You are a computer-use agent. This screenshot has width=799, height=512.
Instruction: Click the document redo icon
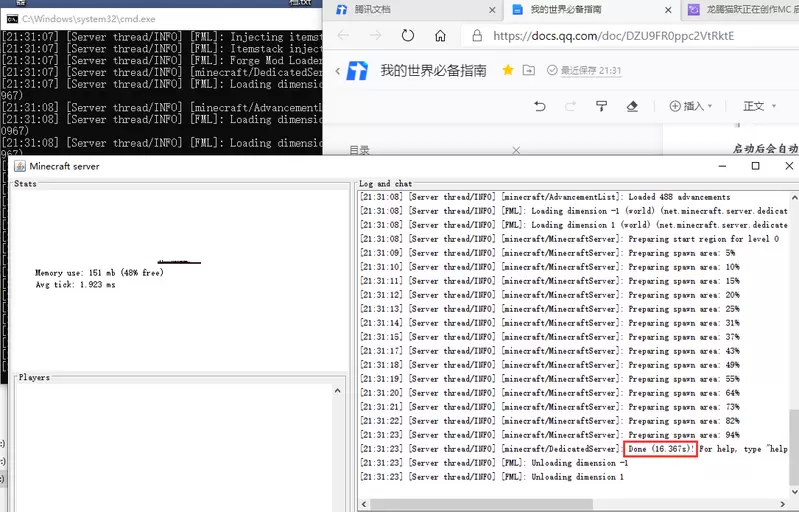click(570, 106)
